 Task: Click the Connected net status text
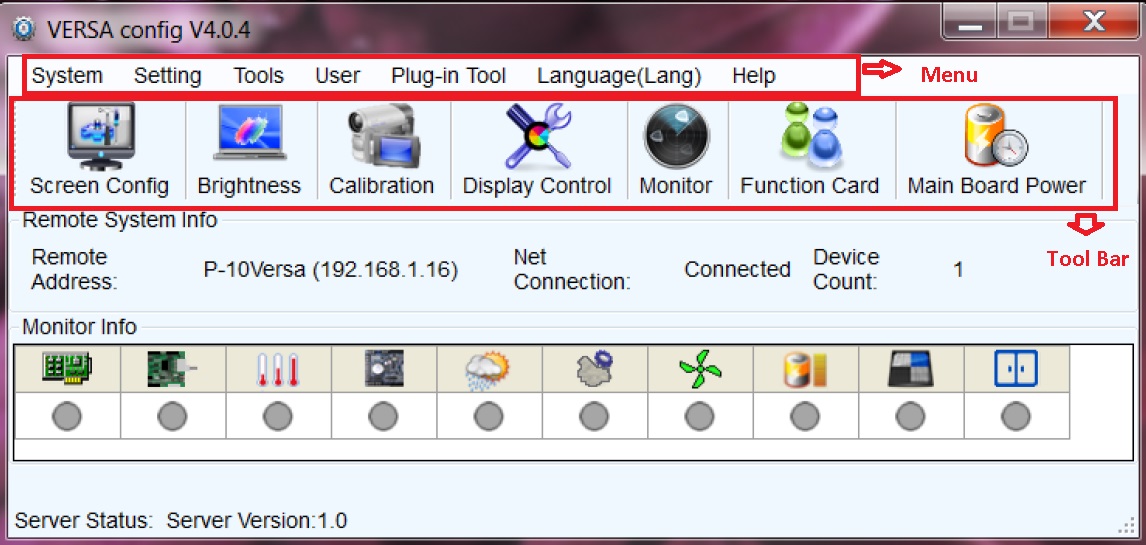[737, 270]
